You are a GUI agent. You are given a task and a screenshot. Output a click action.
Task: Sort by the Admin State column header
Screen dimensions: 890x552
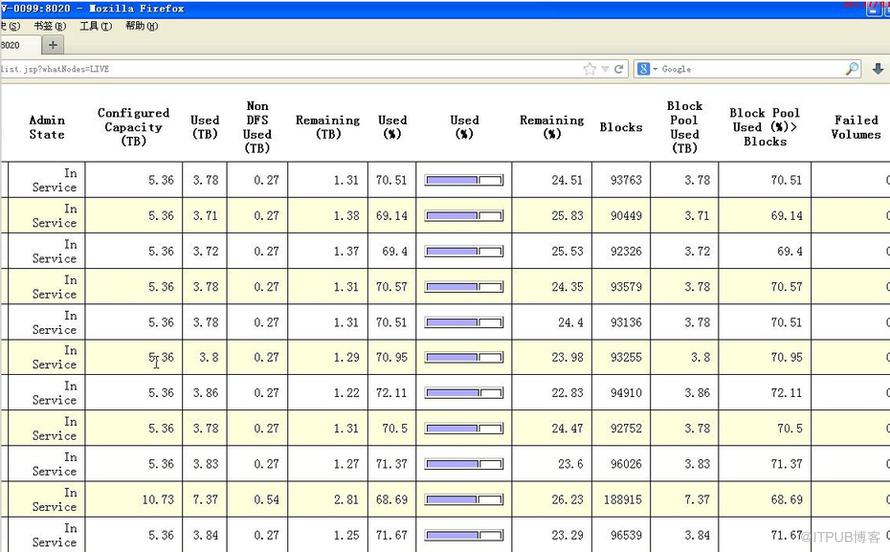coord(47,127)
